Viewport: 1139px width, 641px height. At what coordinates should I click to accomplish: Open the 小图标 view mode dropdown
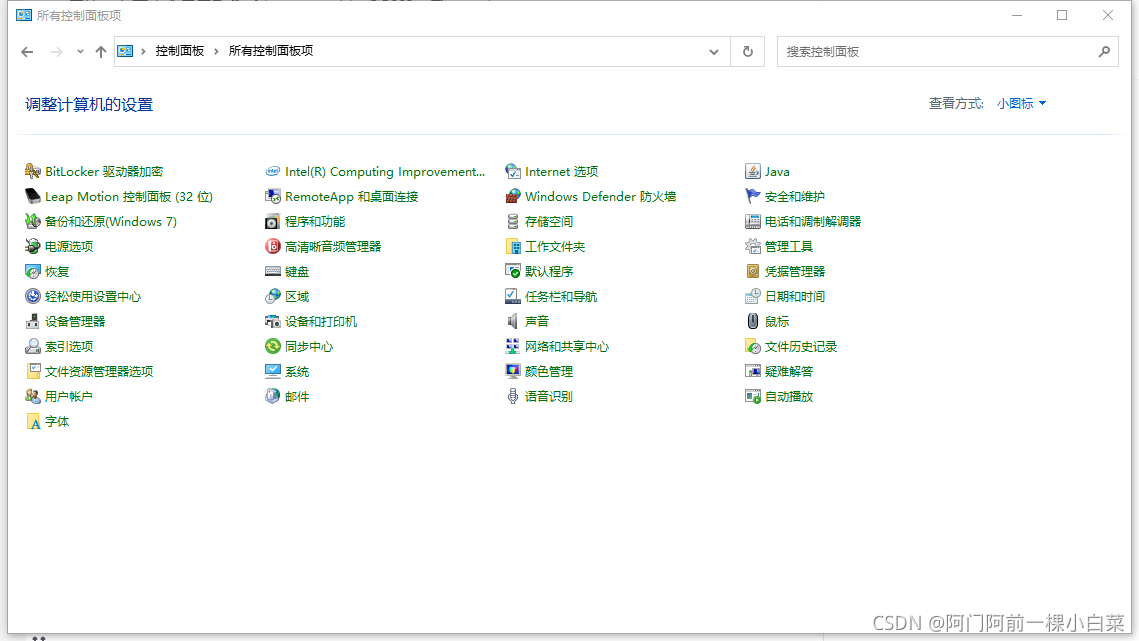[1021, 103]
